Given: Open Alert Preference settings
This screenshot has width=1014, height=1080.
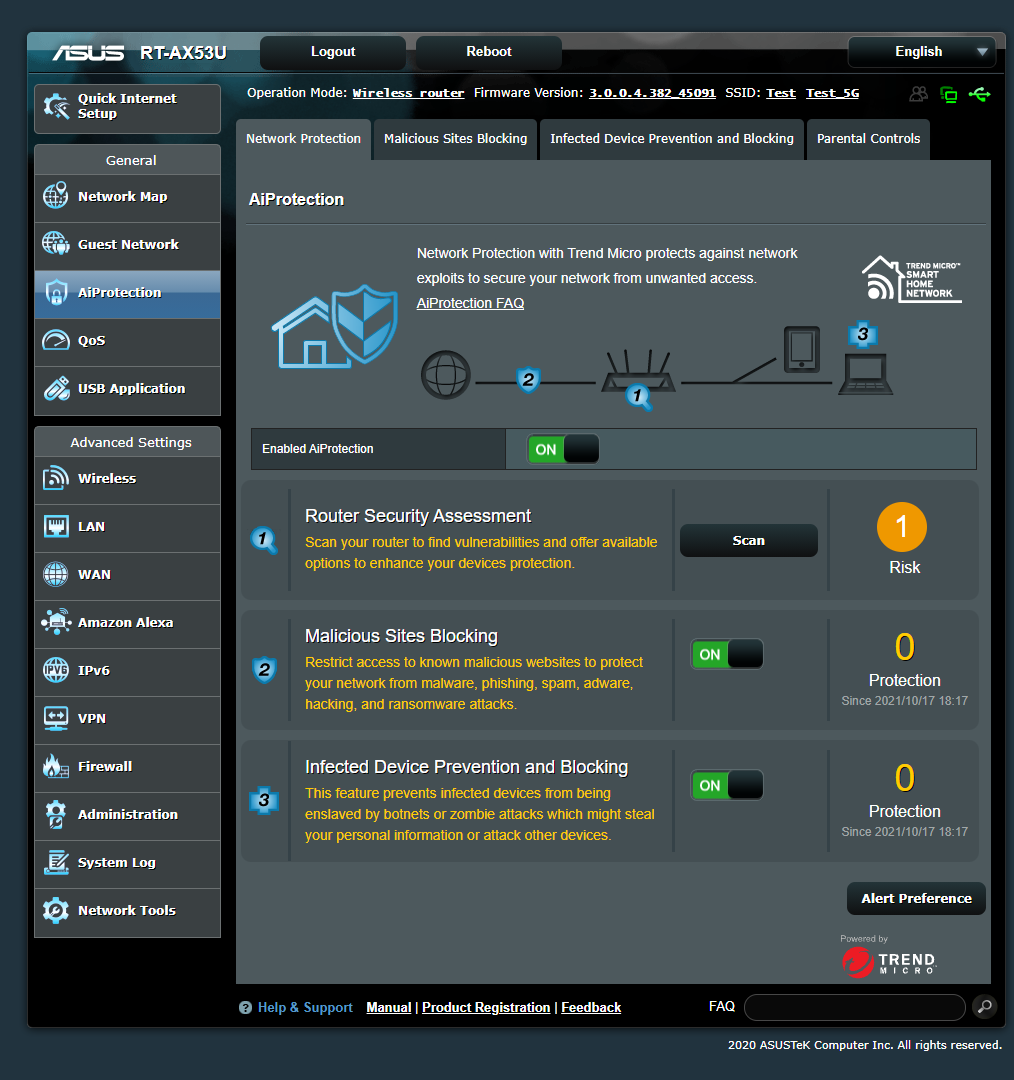Looking at the screenshot, I should click(x=916, y=899).
